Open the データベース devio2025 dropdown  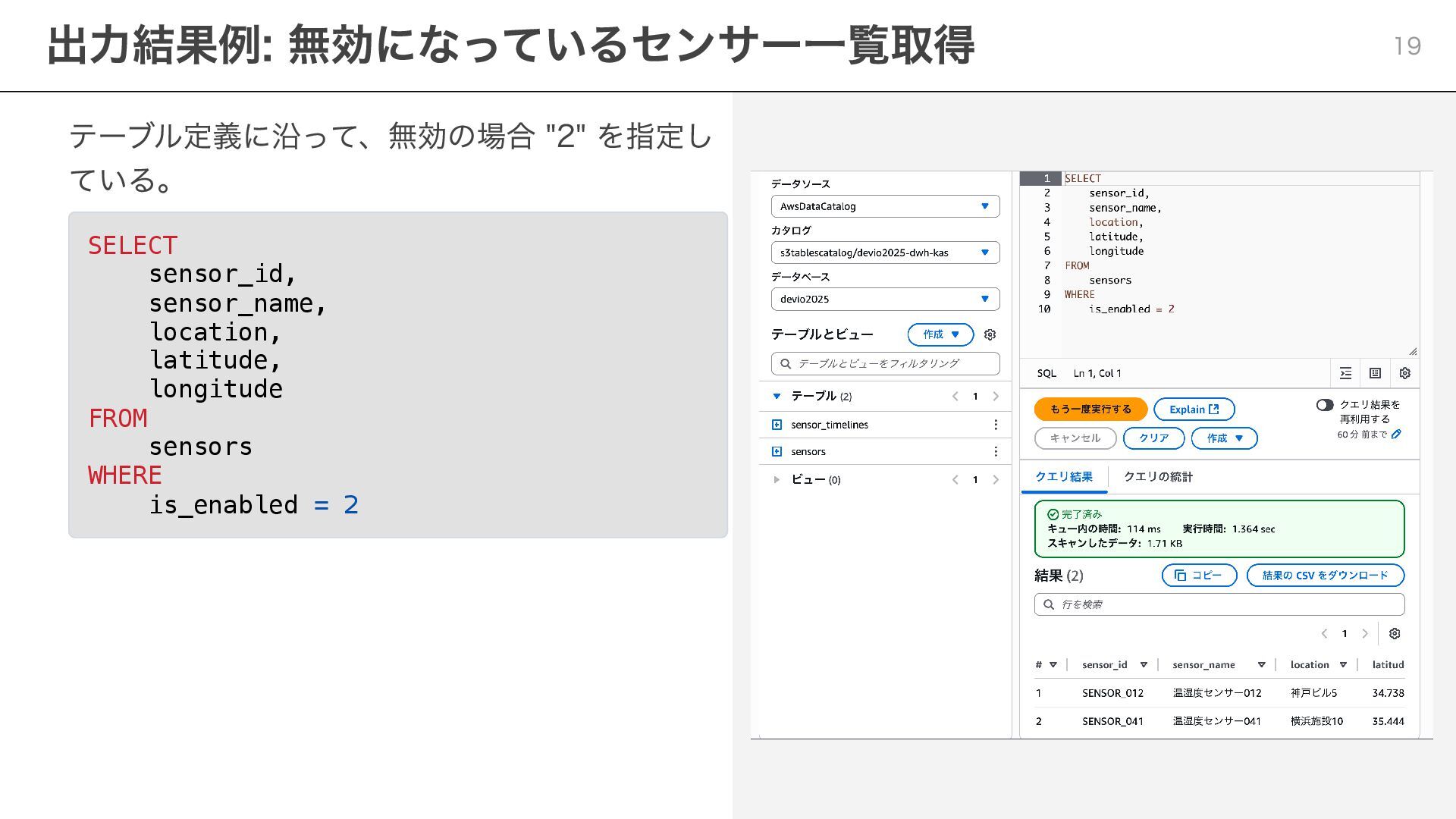tap(885, 299)
